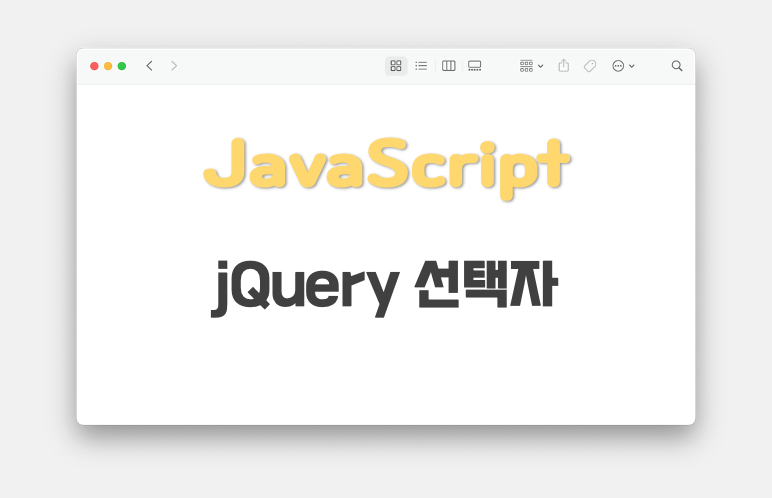The image size is (772, 498).
Task: Click the jQuery 선택자 title text
Action: coord(384,289)
